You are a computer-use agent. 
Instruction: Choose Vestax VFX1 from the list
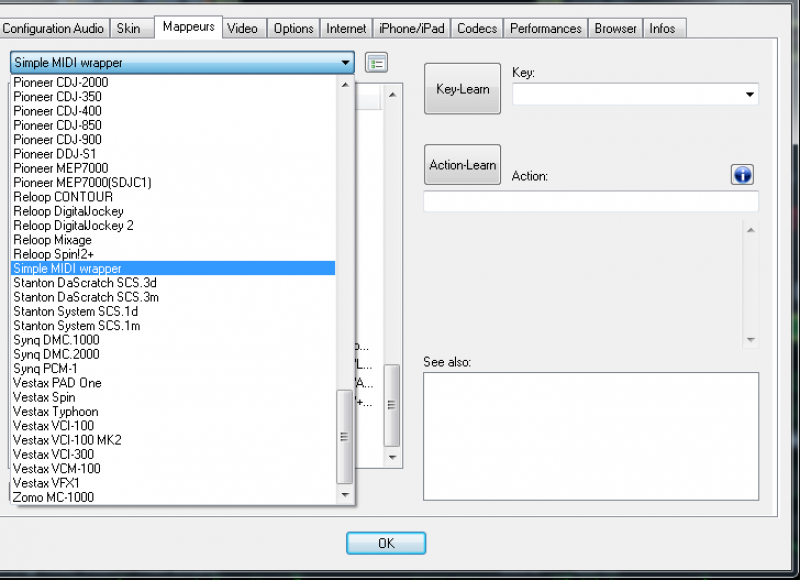(x=173, y=482)
